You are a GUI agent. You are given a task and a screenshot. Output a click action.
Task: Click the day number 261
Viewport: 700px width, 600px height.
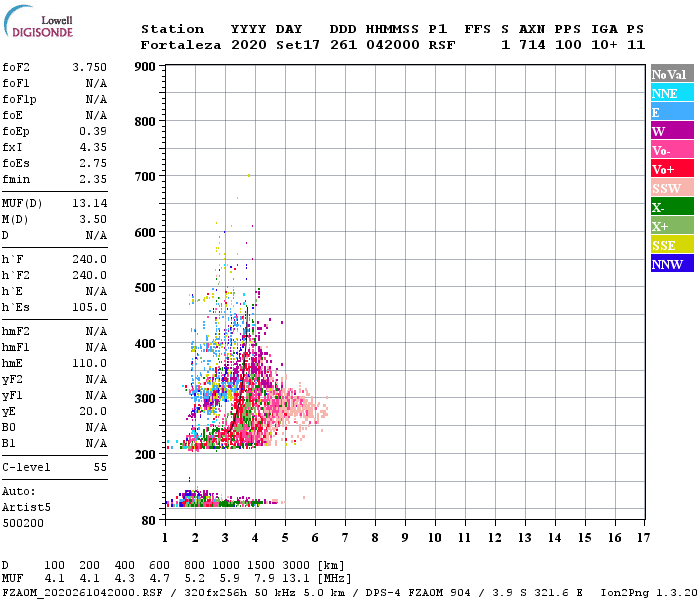[343, 45]
